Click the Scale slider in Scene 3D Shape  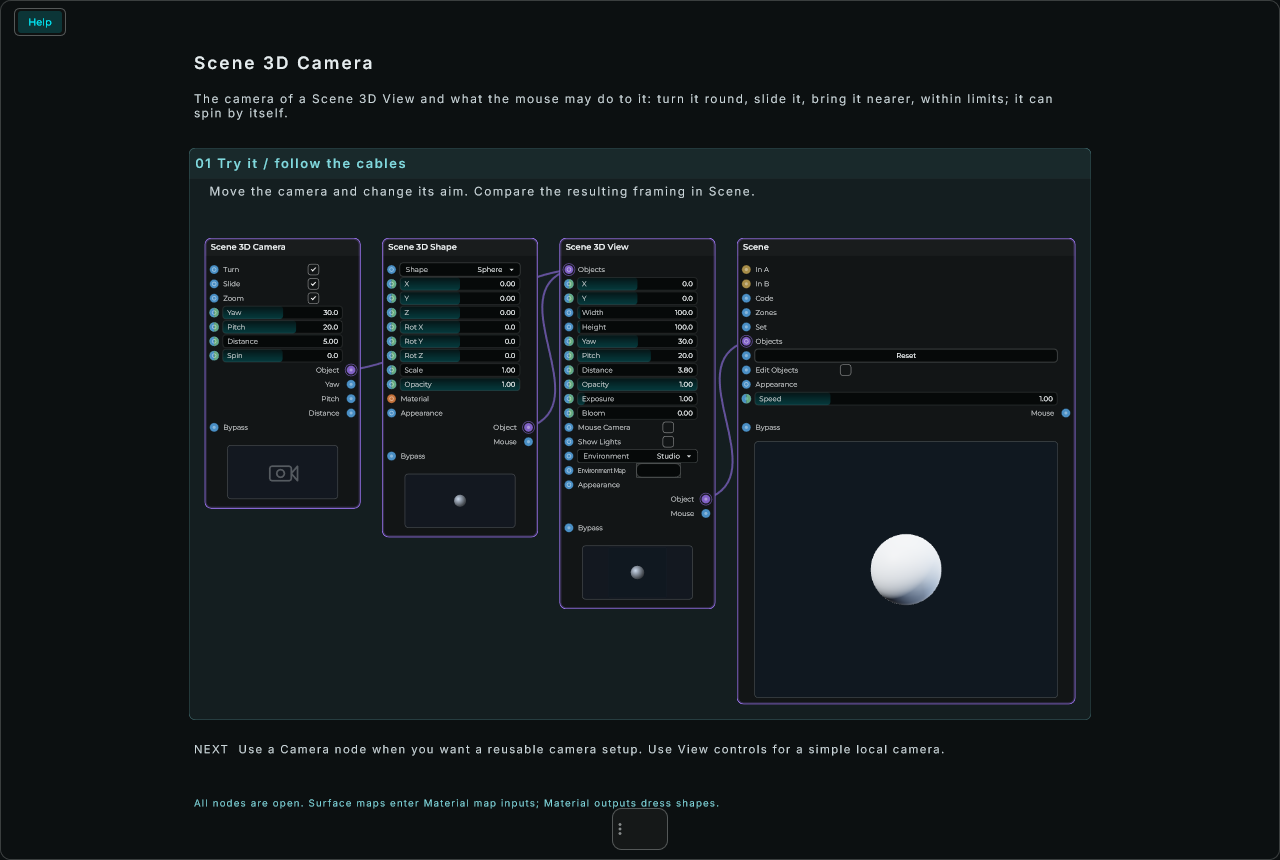[460, 370]
